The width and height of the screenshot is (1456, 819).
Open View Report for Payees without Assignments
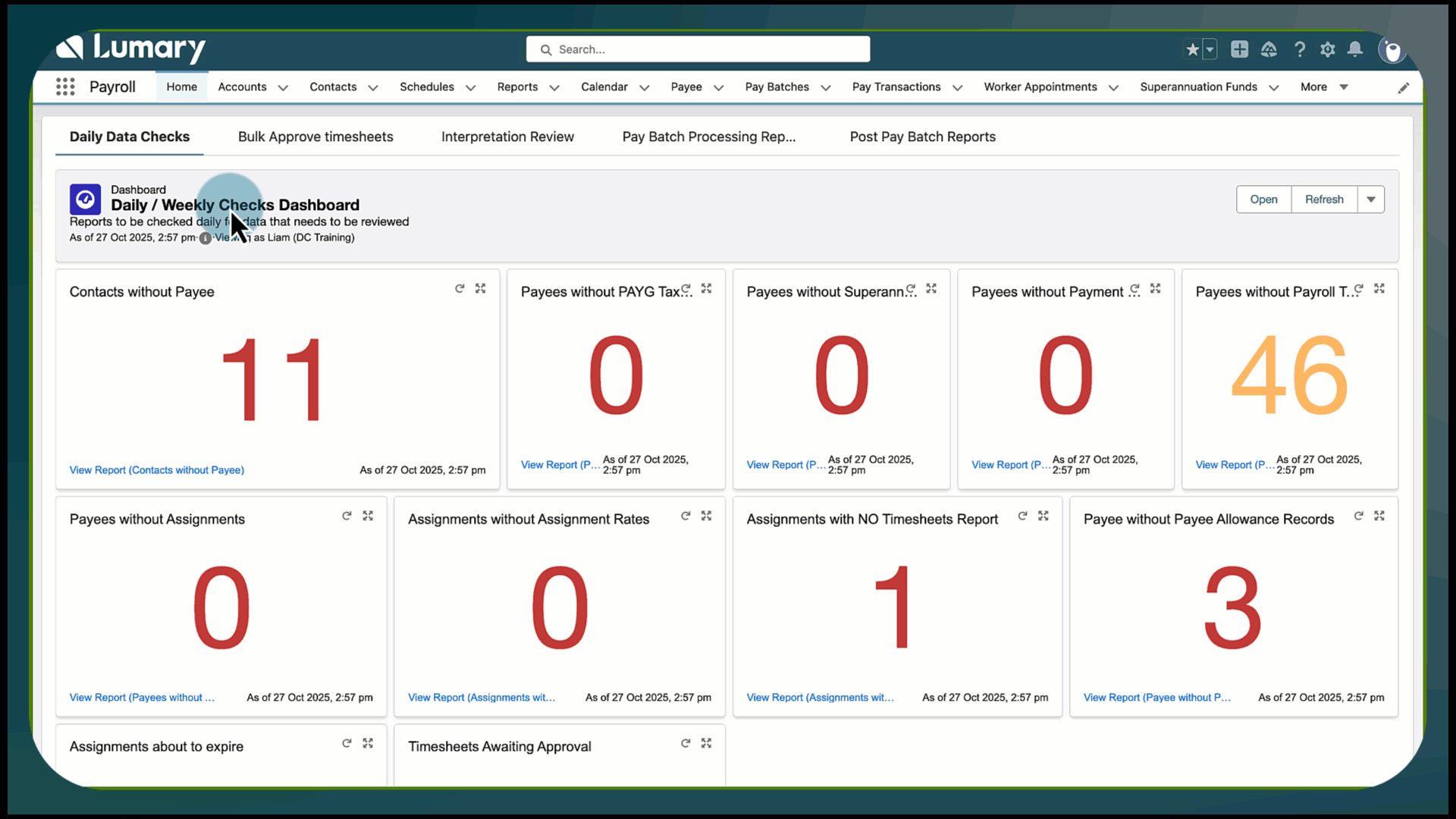click(141, 697)
